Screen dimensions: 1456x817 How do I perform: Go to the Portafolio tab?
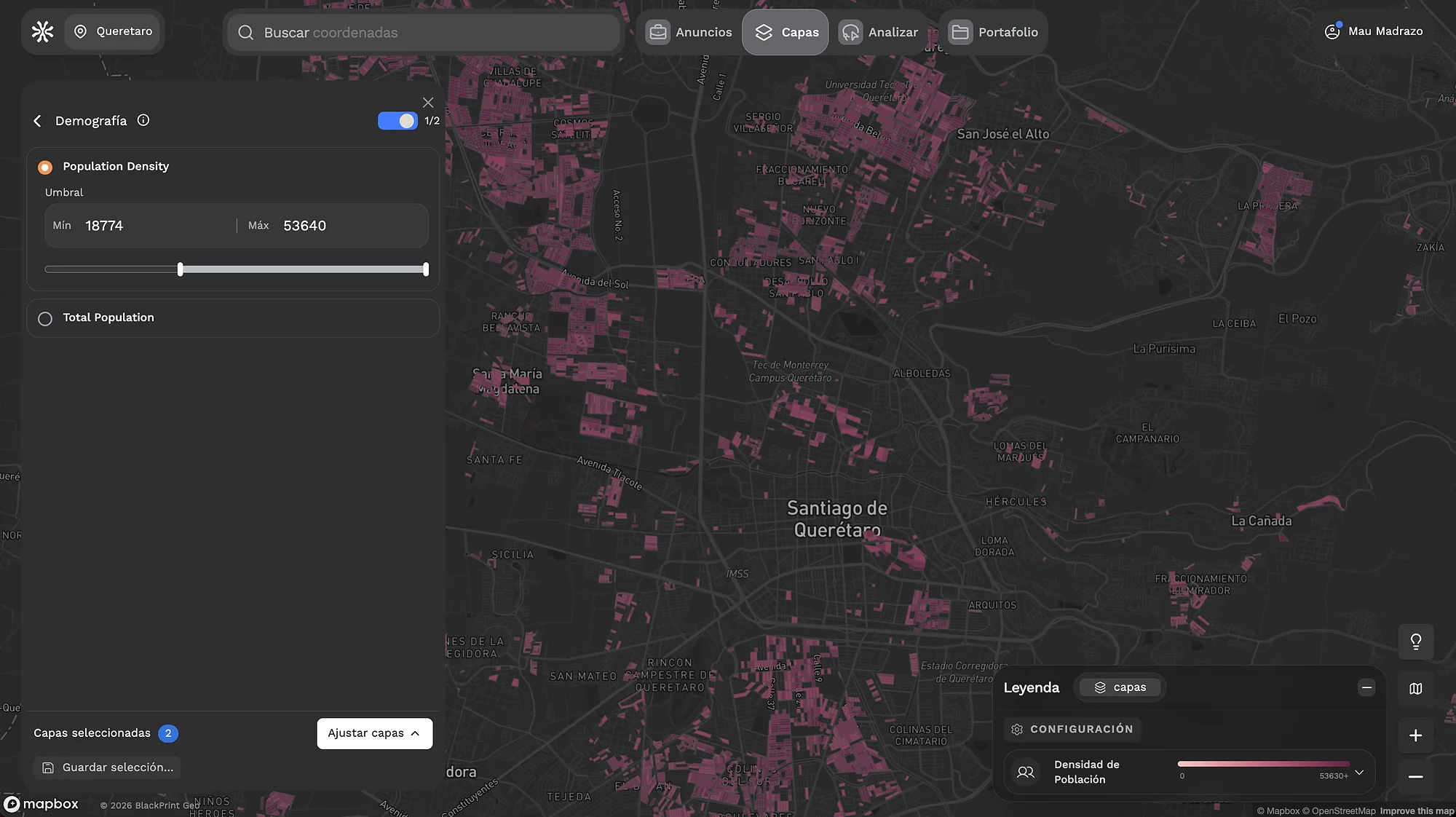click(x=994, y=32)
